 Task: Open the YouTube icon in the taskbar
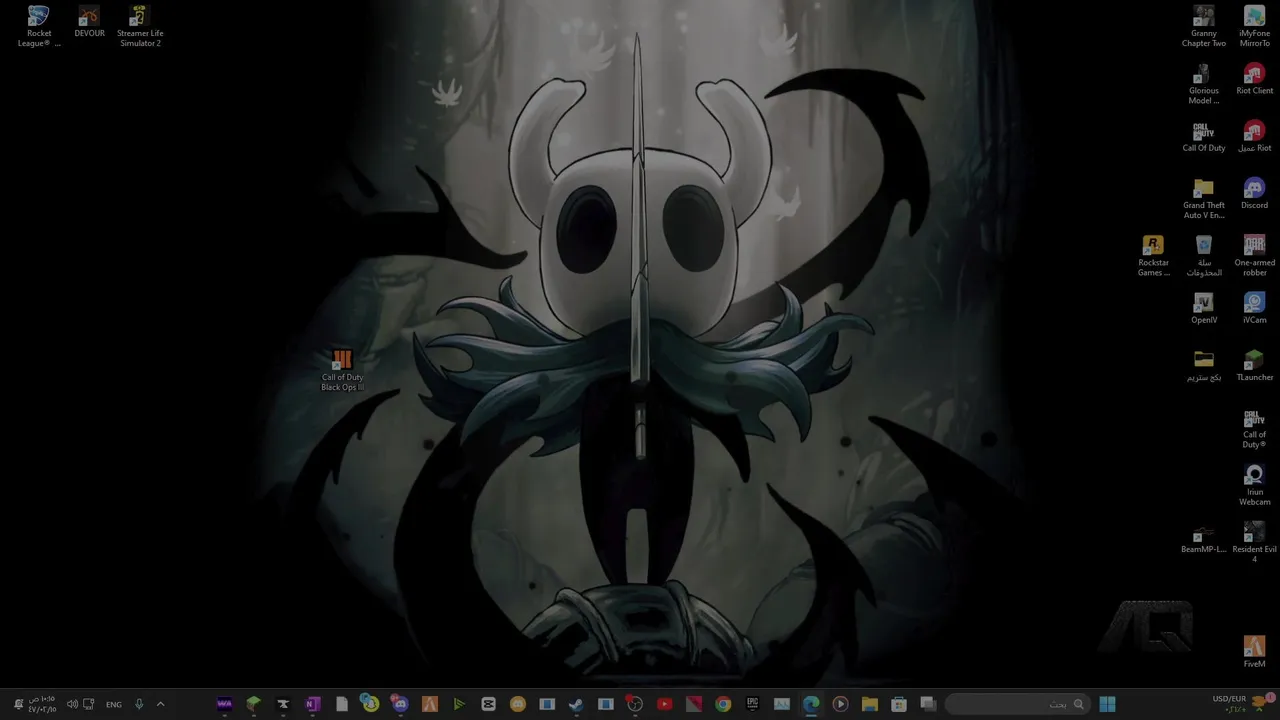click(x=664, y=704)
